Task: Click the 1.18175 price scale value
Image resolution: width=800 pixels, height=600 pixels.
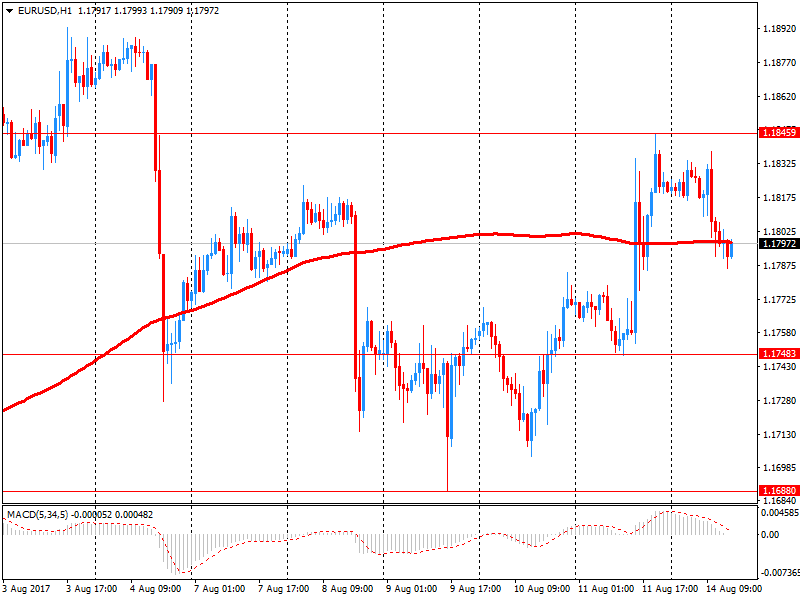Action: point(779,197)
